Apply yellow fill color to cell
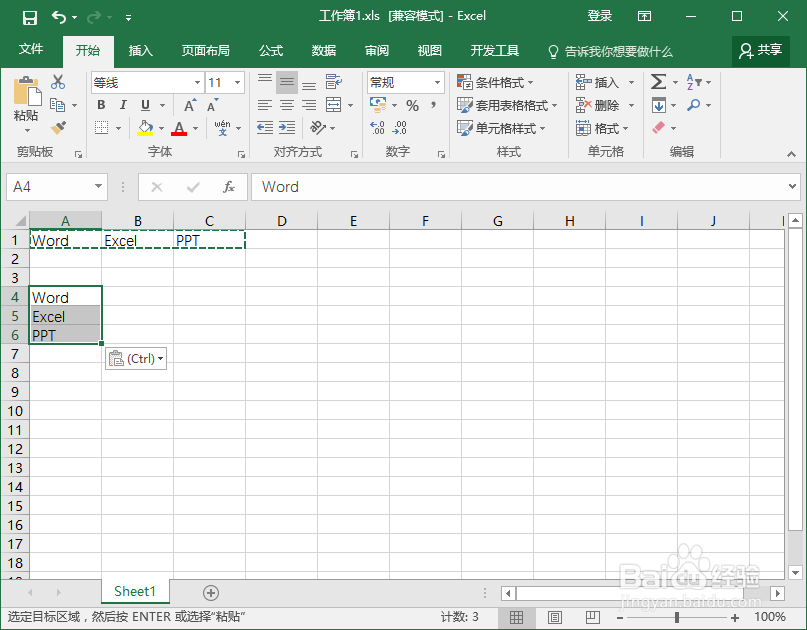The image size is (807, 630). click(145, 128)
